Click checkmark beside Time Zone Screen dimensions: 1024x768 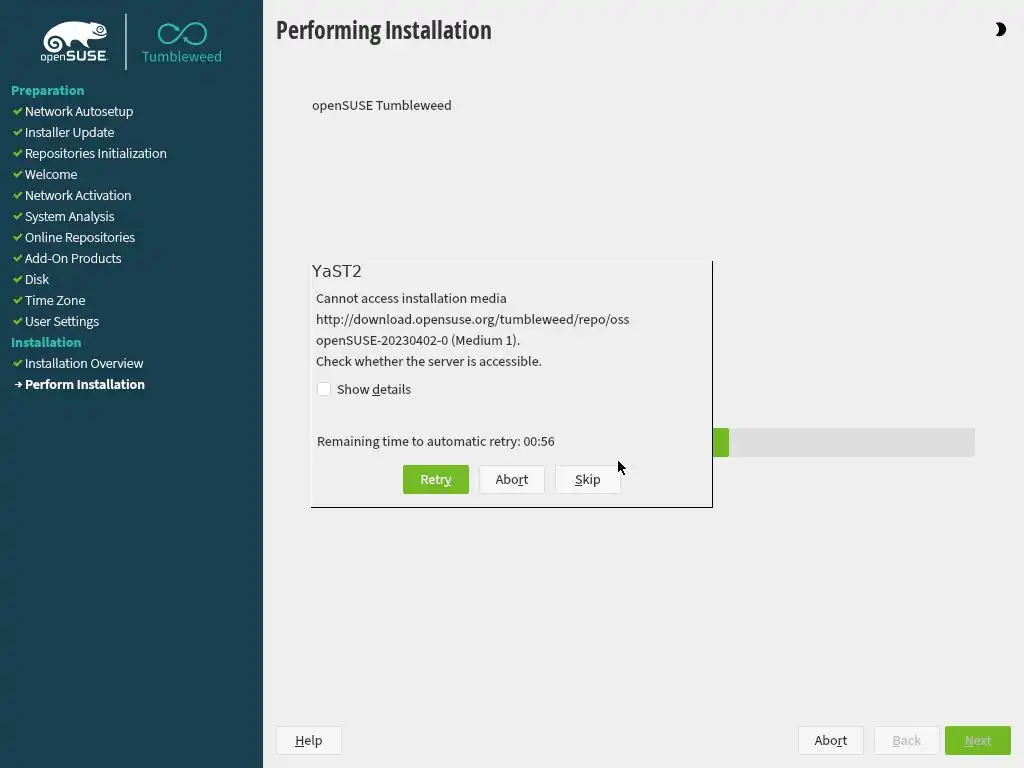18,300
